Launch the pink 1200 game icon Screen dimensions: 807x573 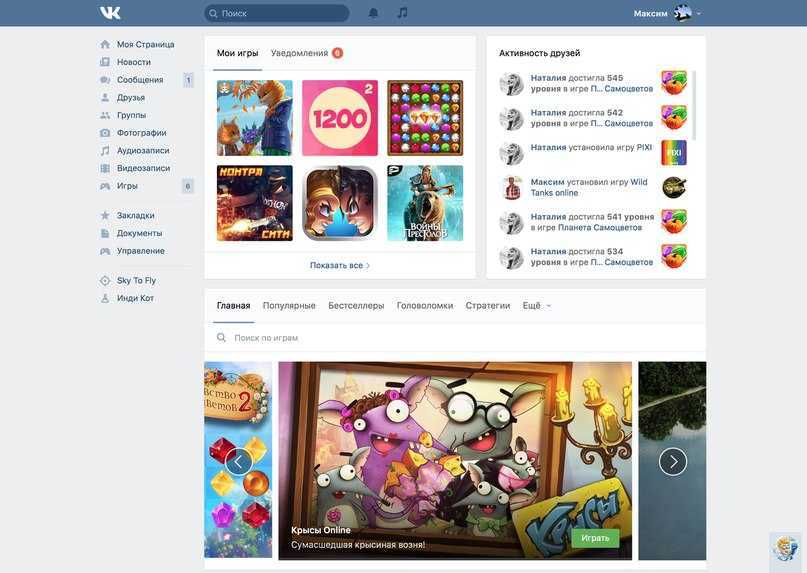click(340, 118)
